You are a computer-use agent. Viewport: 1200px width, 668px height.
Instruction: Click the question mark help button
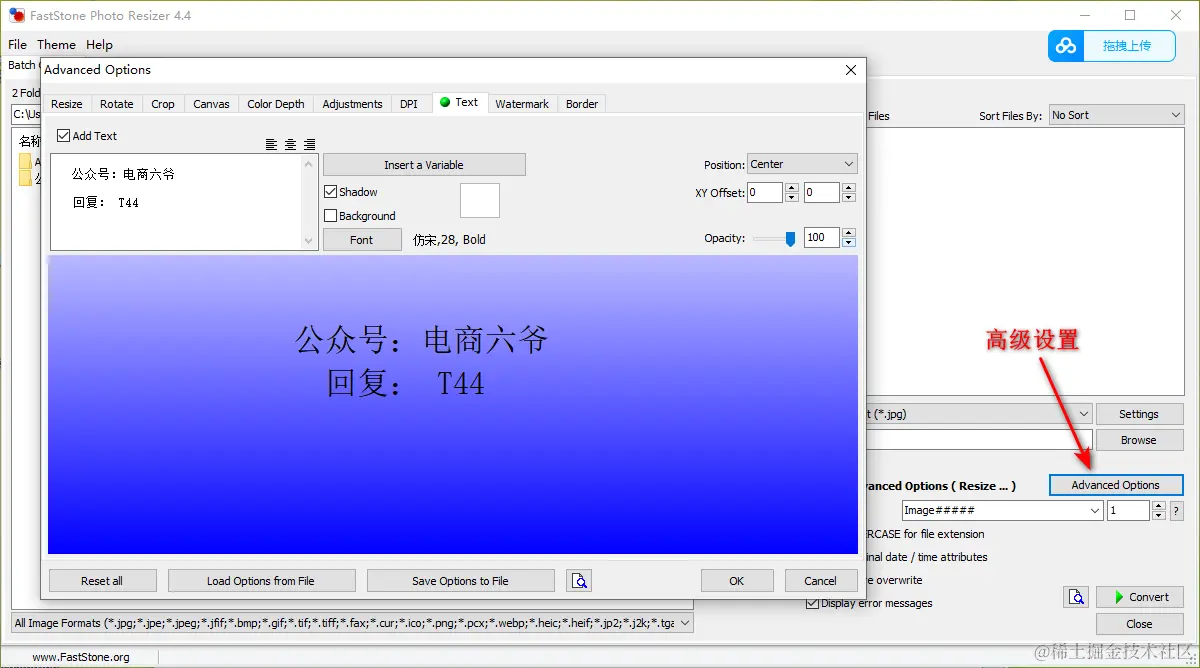(1176, 511)
